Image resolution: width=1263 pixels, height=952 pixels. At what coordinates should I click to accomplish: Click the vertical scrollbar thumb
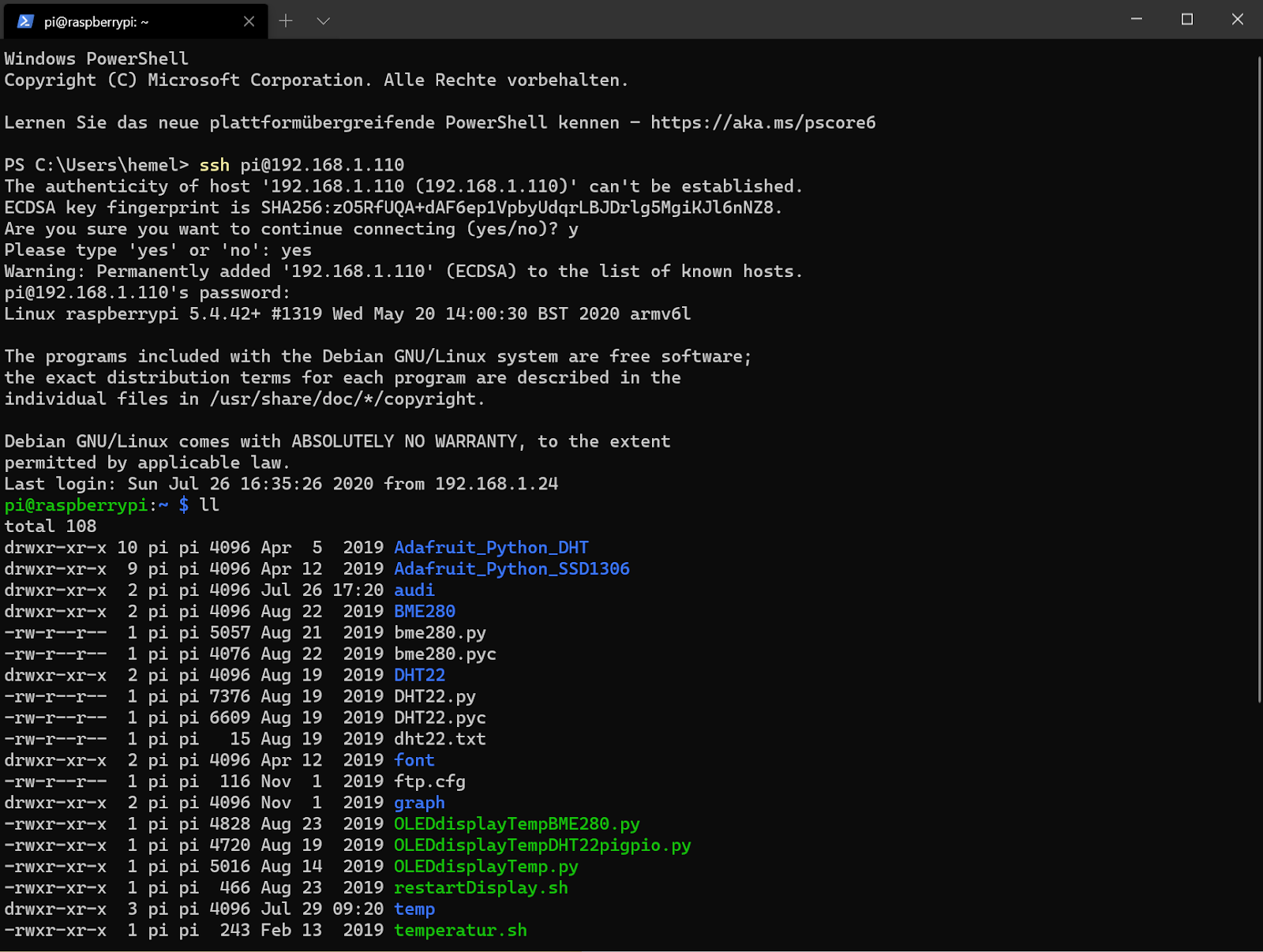point(1259,379)
